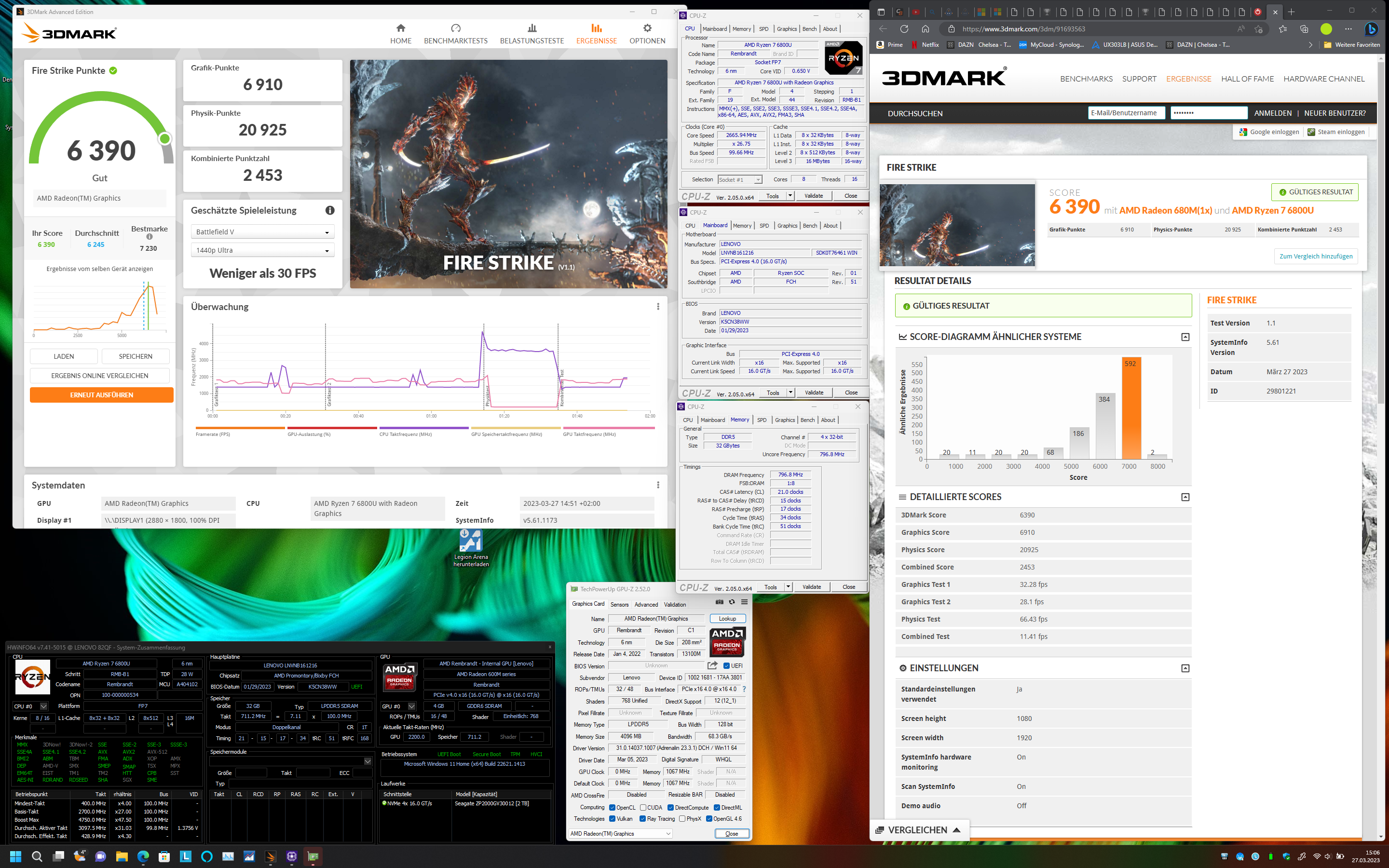The image size is (1389, 868).
Task: Open browser Collections icon
Action: point(1304,29)
